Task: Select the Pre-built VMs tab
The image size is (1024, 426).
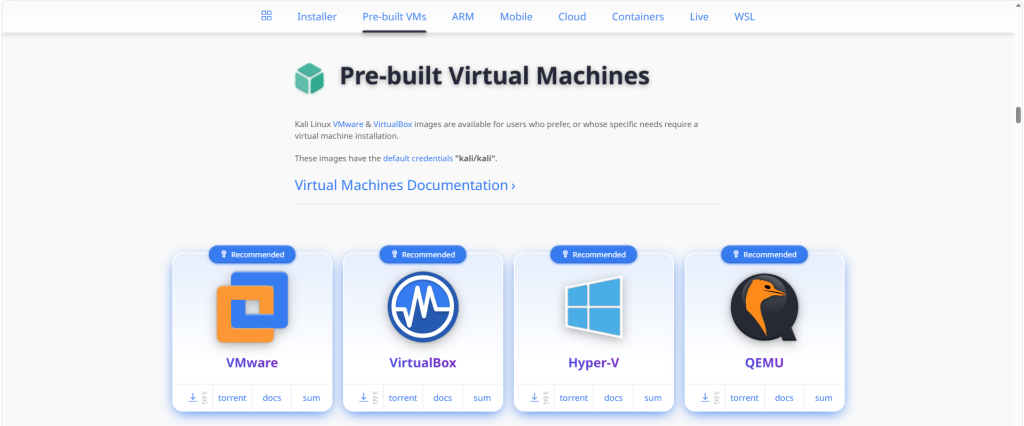Action: pyautogui.click(x=394, y=17)
